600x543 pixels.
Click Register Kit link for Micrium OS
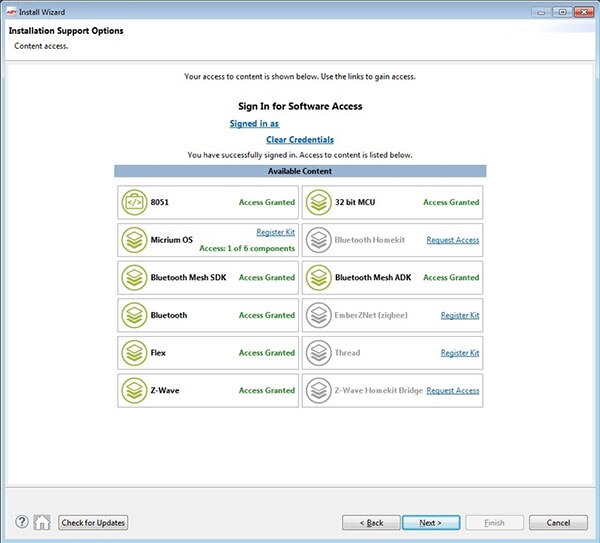(275, 232)
